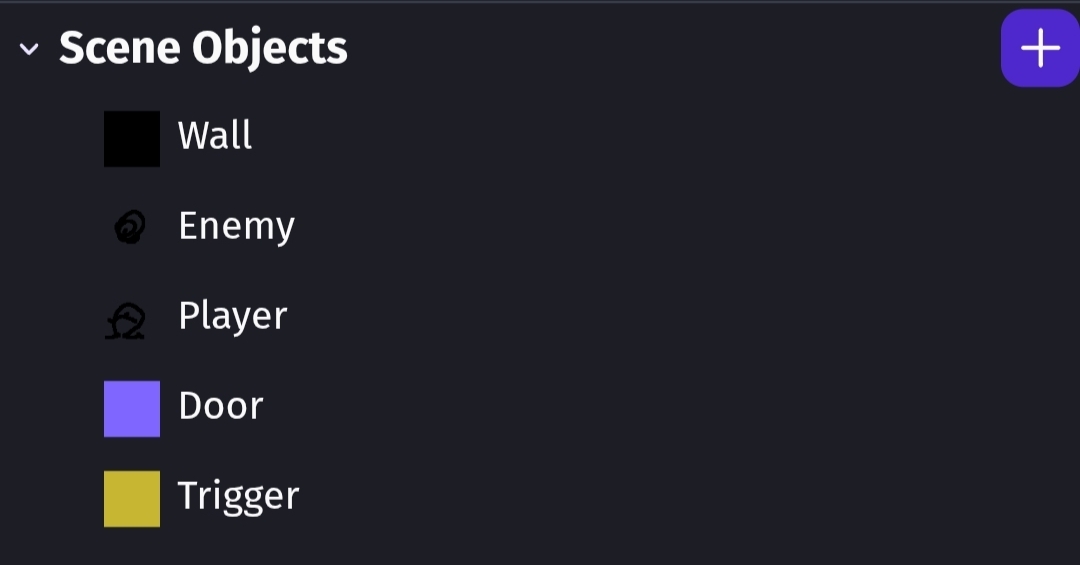Select the Trigger label in object list
This screenshot has width=1080, height=565.
[x=238, y=496]
